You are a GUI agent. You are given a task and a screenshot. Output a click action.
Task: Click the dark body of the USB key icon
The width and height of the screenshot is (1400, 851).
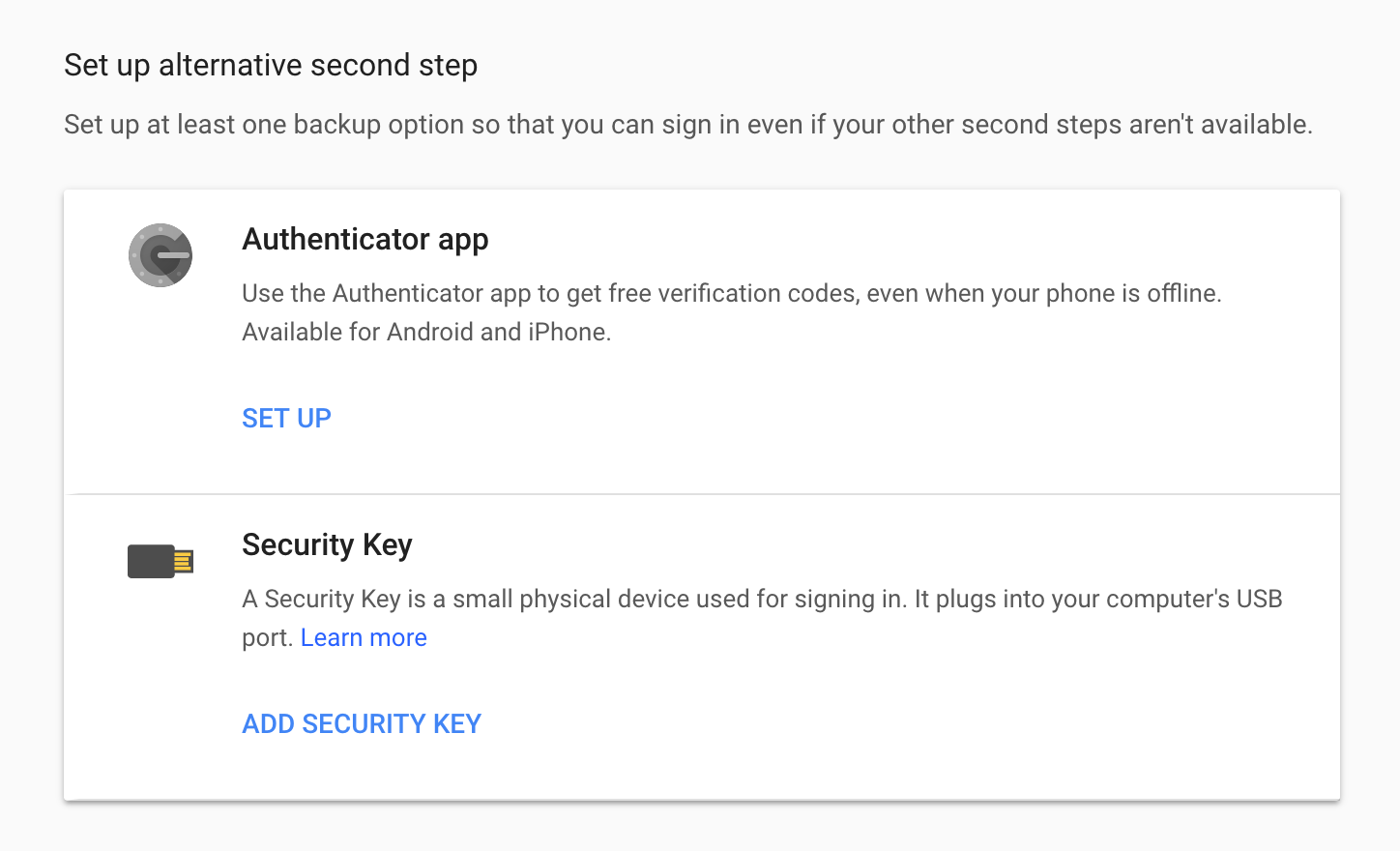click(x=151, y=561)
